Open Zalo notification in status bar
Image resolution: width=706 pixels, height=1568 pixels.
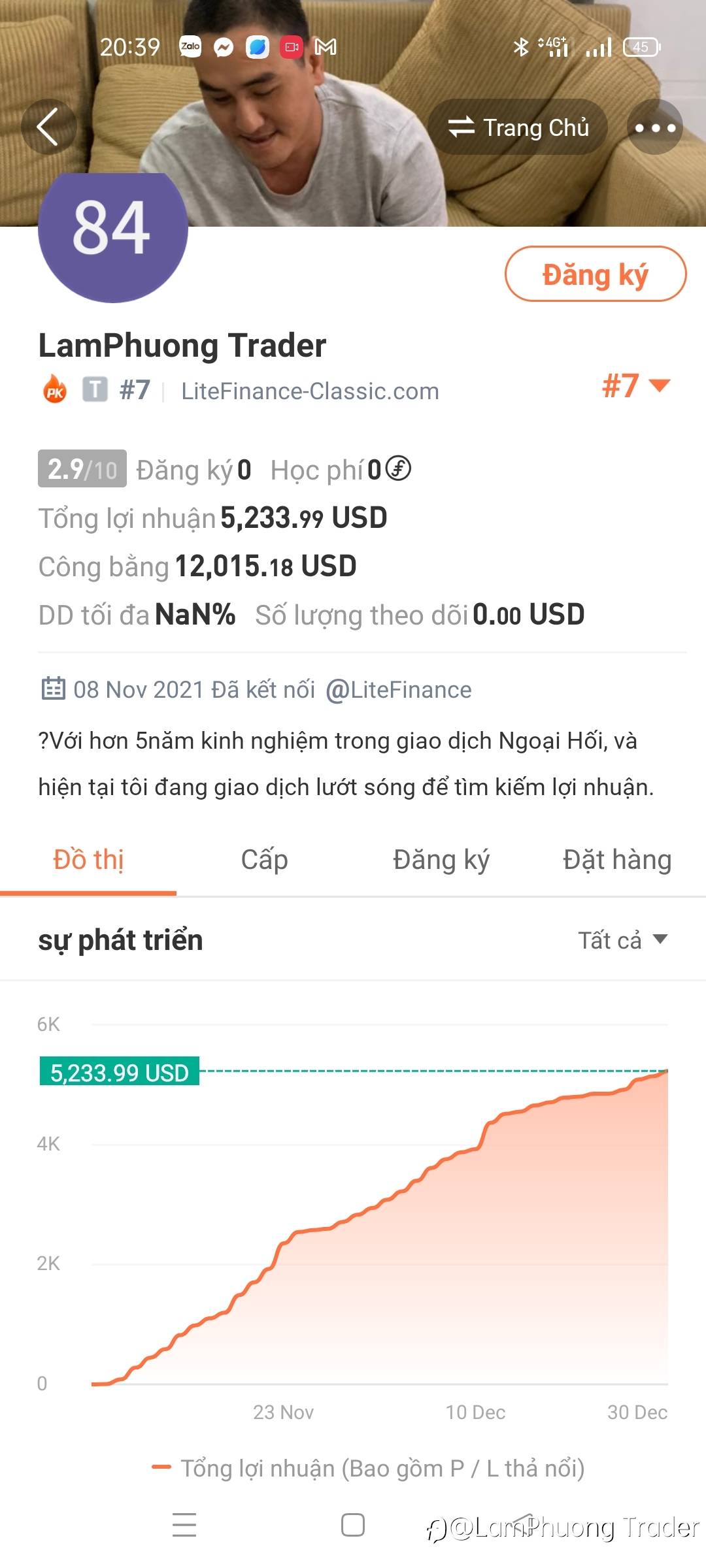pos(190,46)
